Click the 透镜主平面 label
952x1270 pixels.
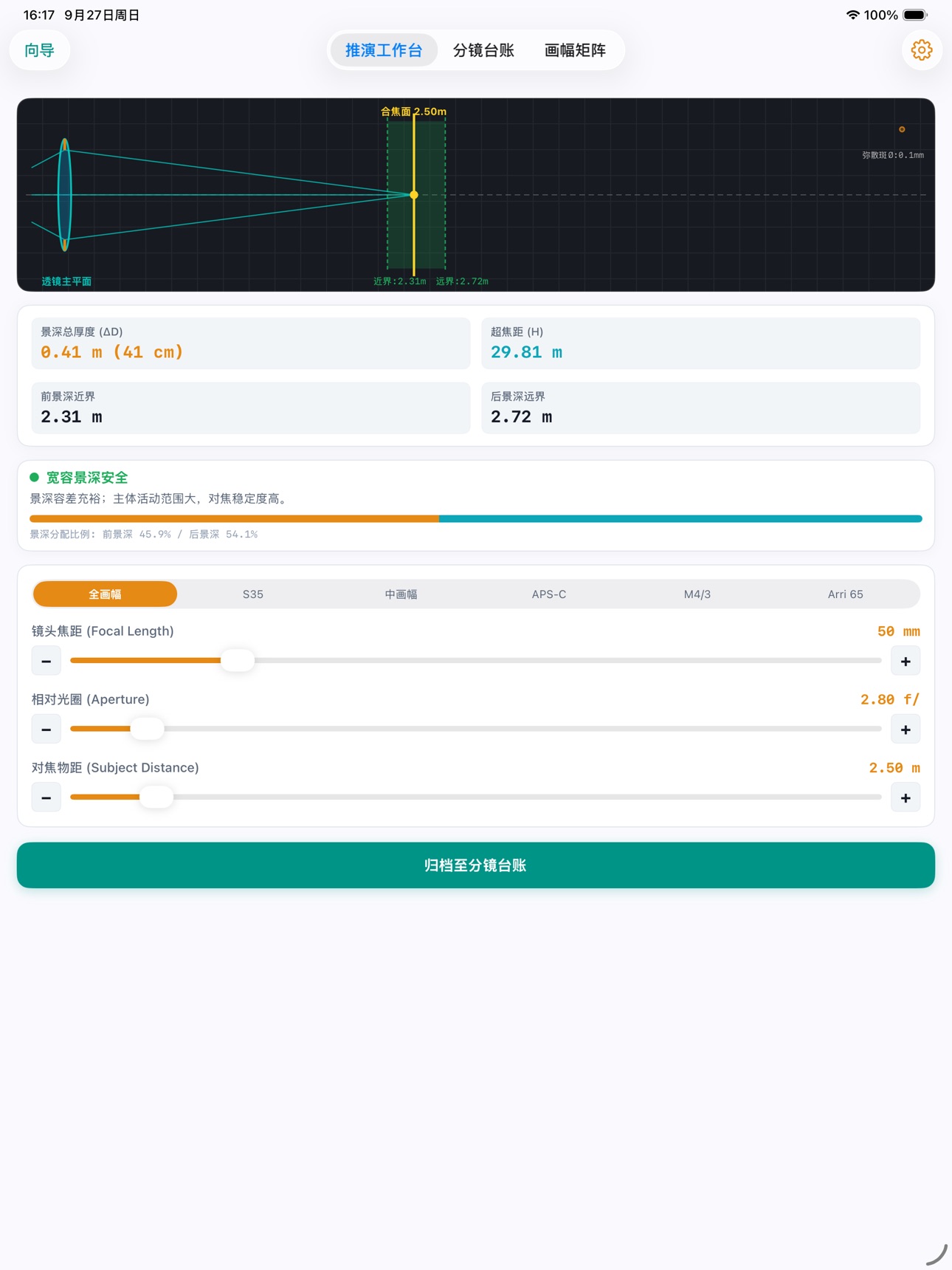(66, 281)
